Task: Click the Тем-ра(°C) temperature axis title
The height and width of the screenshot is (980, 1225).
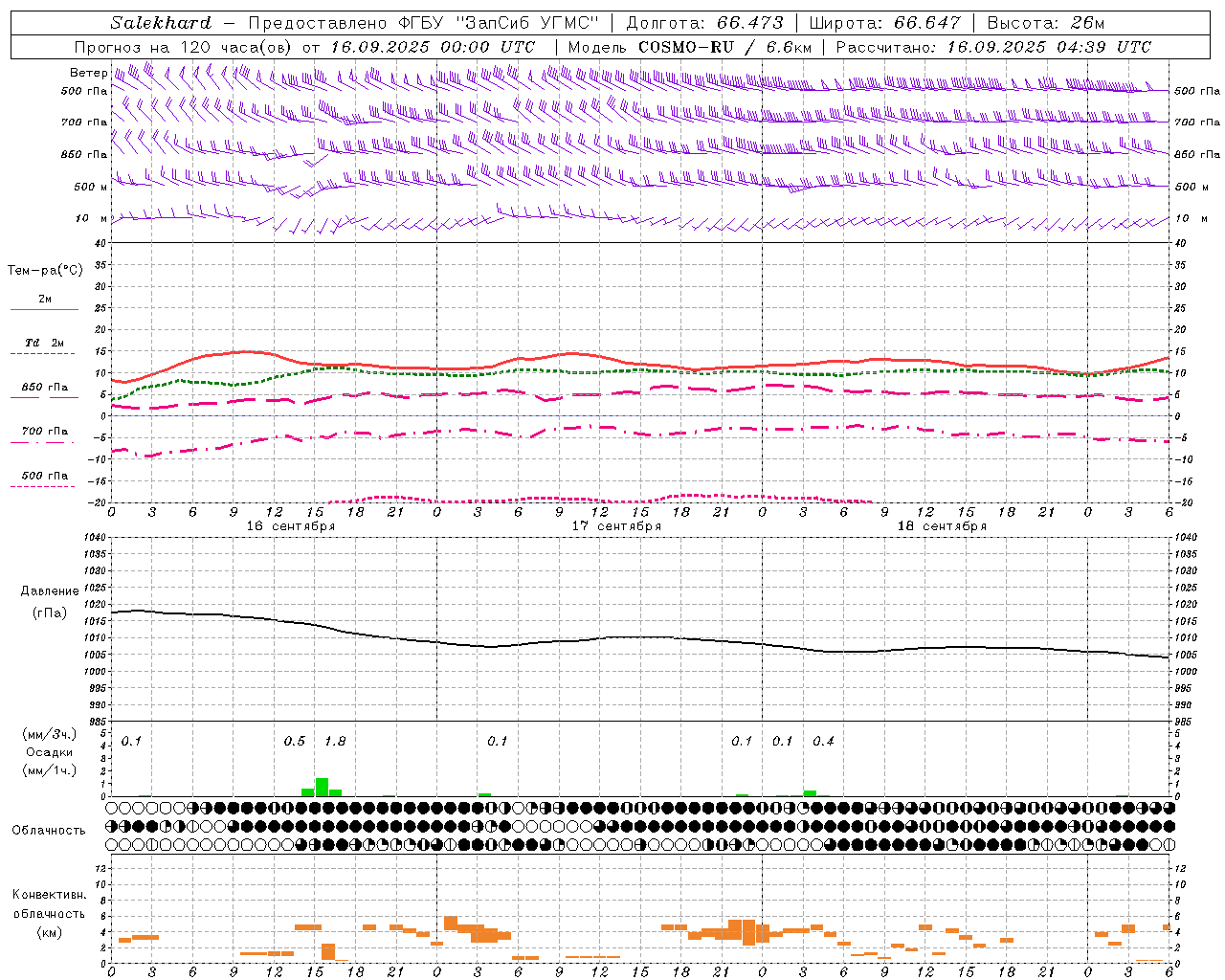Action: point(45,271)
